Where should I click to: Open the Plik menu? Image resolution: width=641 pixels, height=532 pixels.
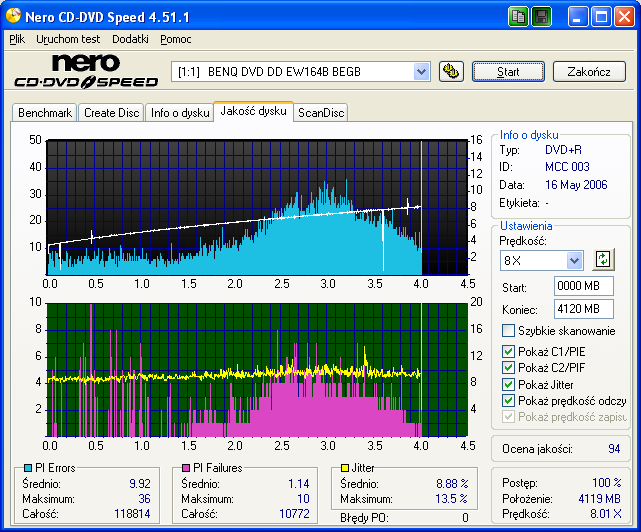17,39
